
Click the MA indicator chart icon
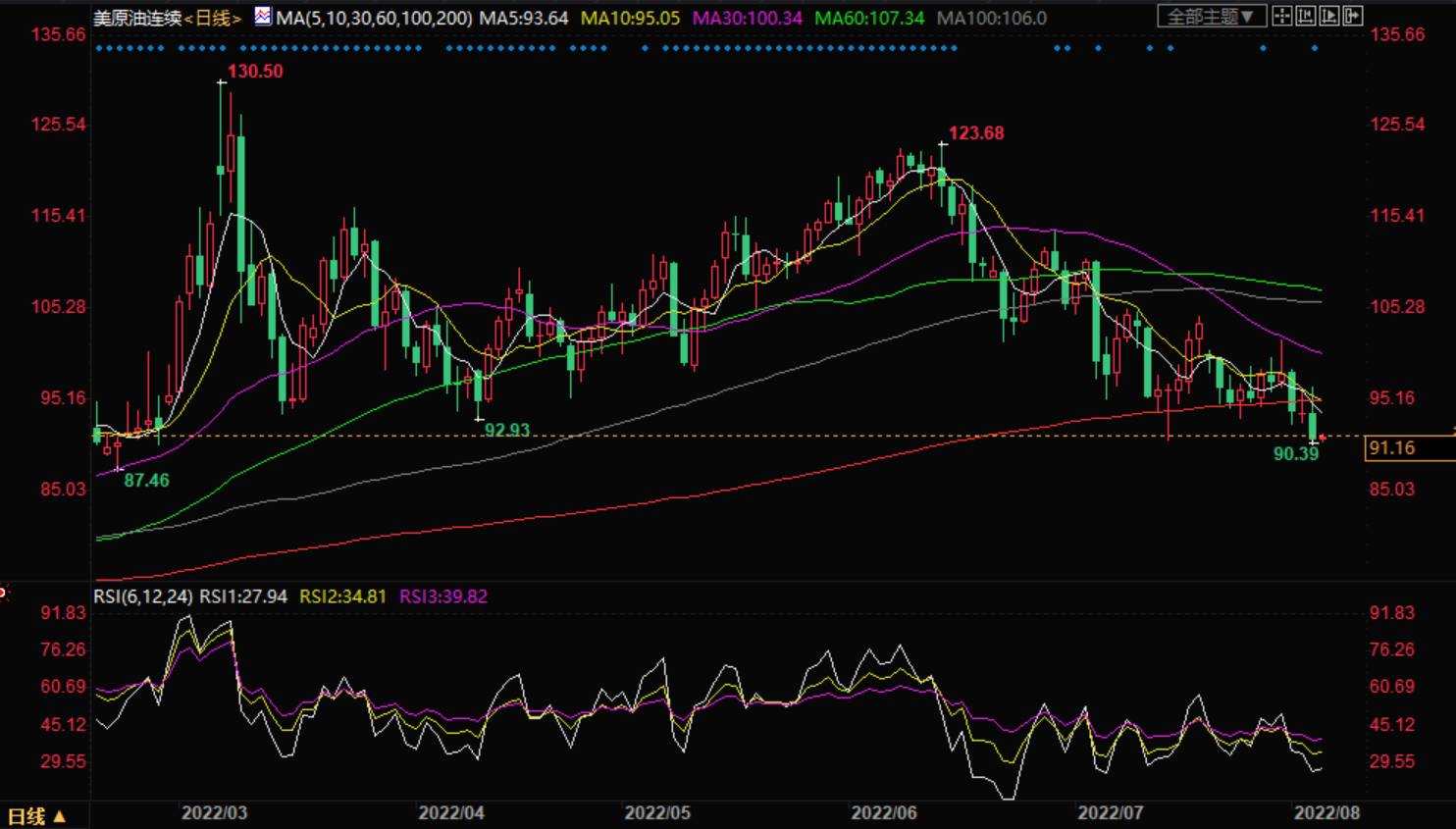click(x=263, y=16)
